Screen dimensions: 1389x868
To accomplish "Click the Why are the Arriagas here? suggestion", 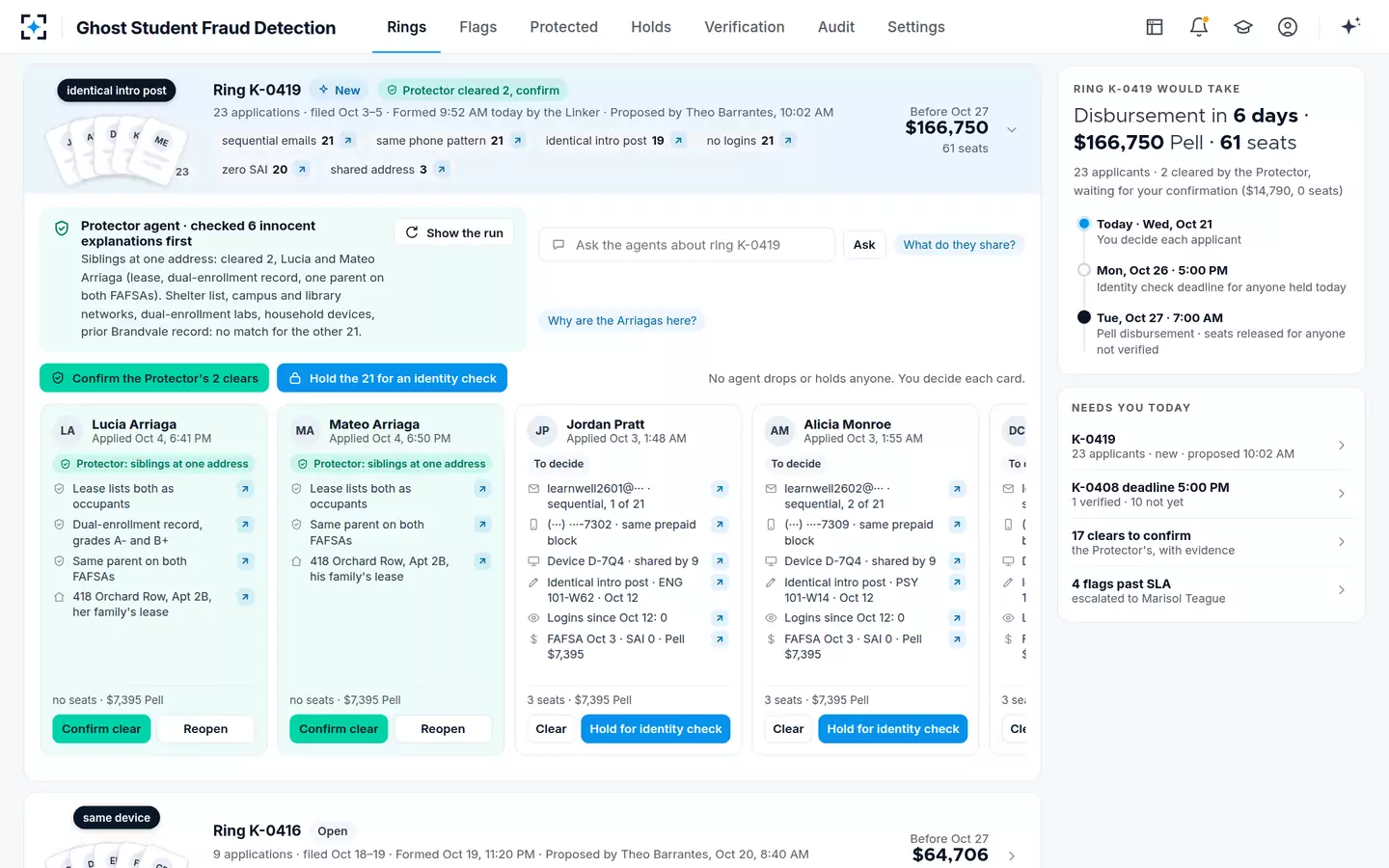I will pyautogui.click(x=622, y=321).
